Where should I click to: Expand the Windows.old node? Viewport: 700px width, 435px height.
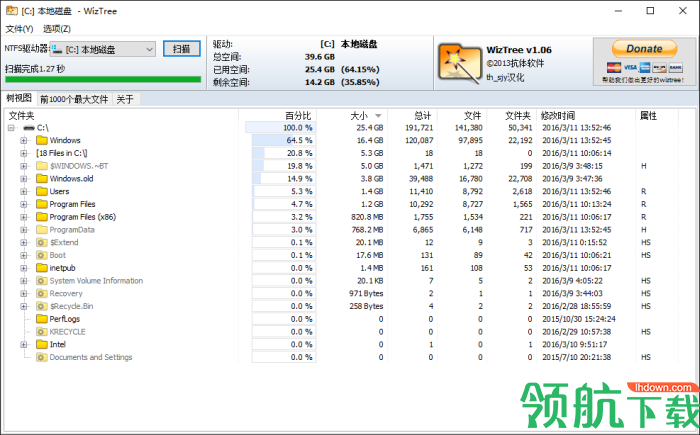24,179
